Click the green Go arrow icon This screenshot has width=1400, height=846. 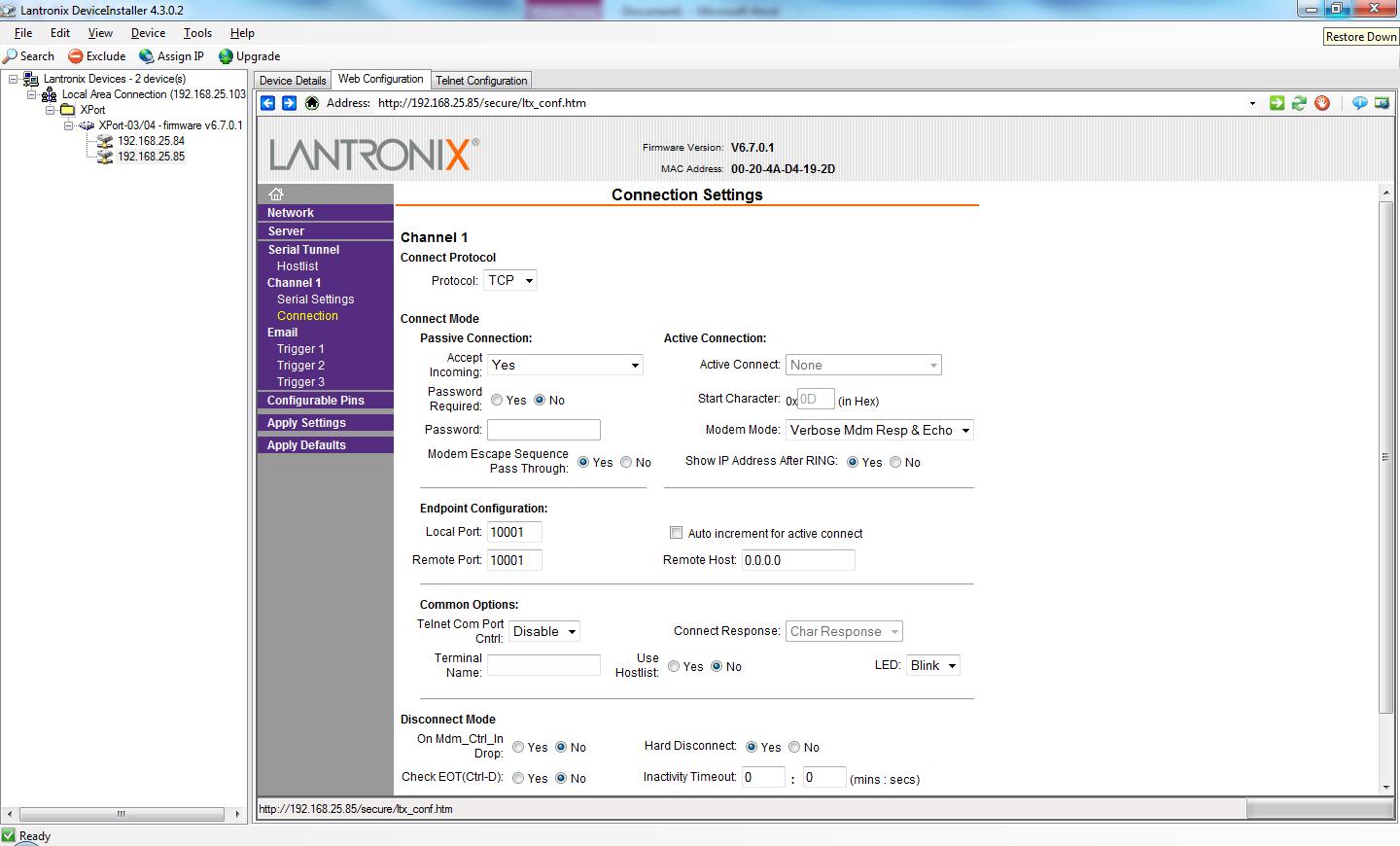click(1277, 103)
